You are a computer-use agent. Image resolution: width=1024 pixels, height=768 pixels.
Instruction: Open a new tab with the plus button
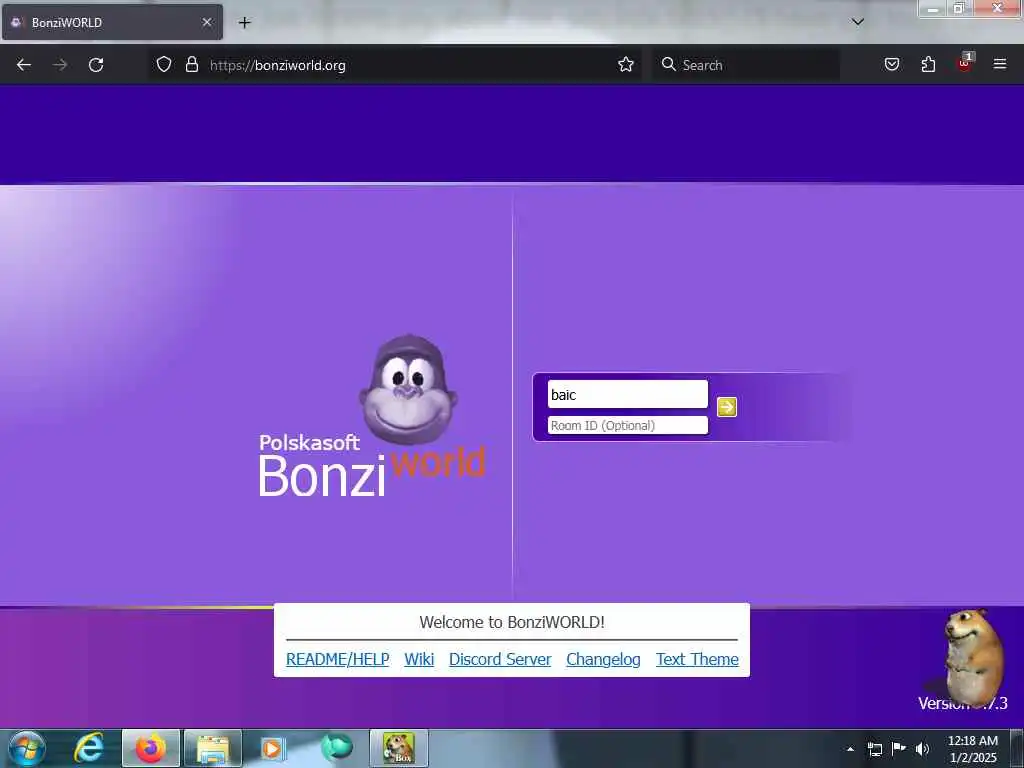(x=244, y=22)
